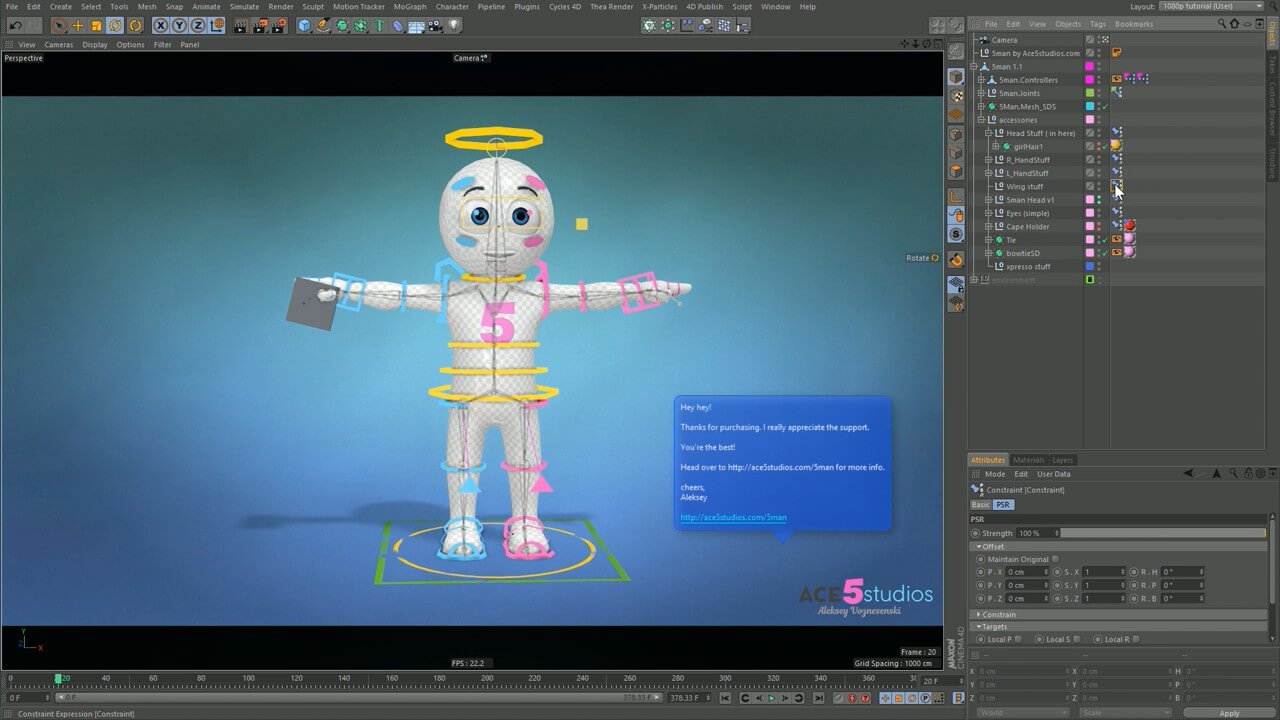Click the Camera object toolbar icon
The height and width of the screenshot is (720, 1280).
[436, 25]
